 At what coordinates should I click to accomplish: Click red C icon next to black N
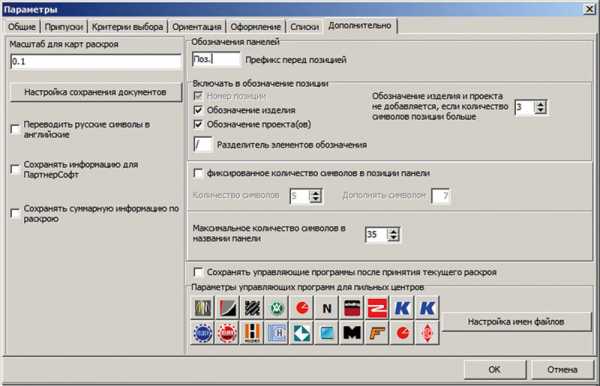(x=302, y=307)
